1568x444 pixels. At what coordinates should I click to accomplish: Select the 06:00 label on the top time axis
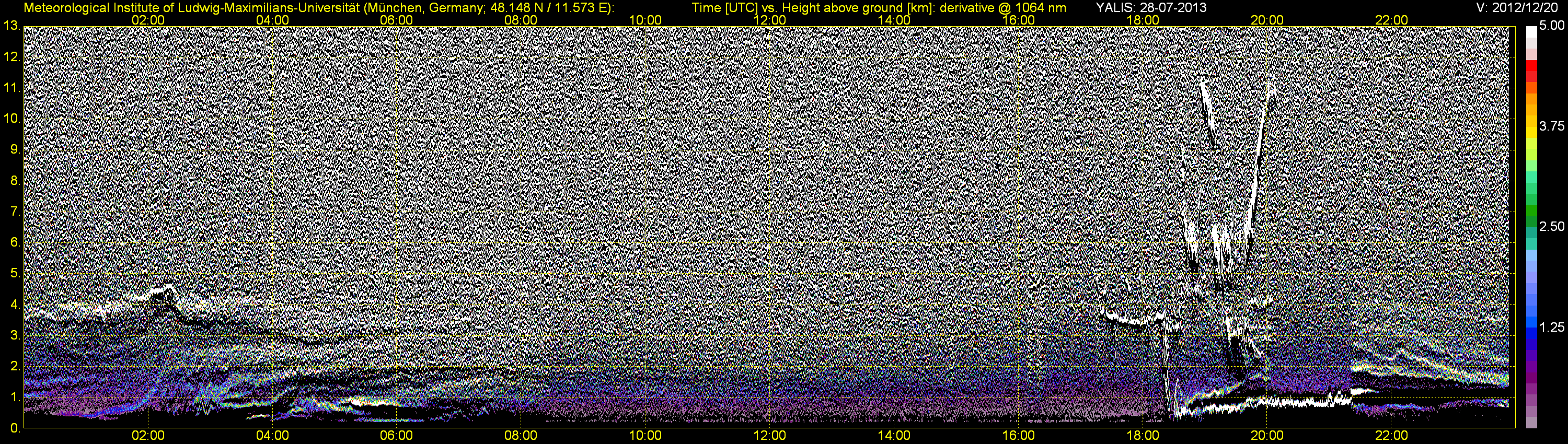(397, 20)
